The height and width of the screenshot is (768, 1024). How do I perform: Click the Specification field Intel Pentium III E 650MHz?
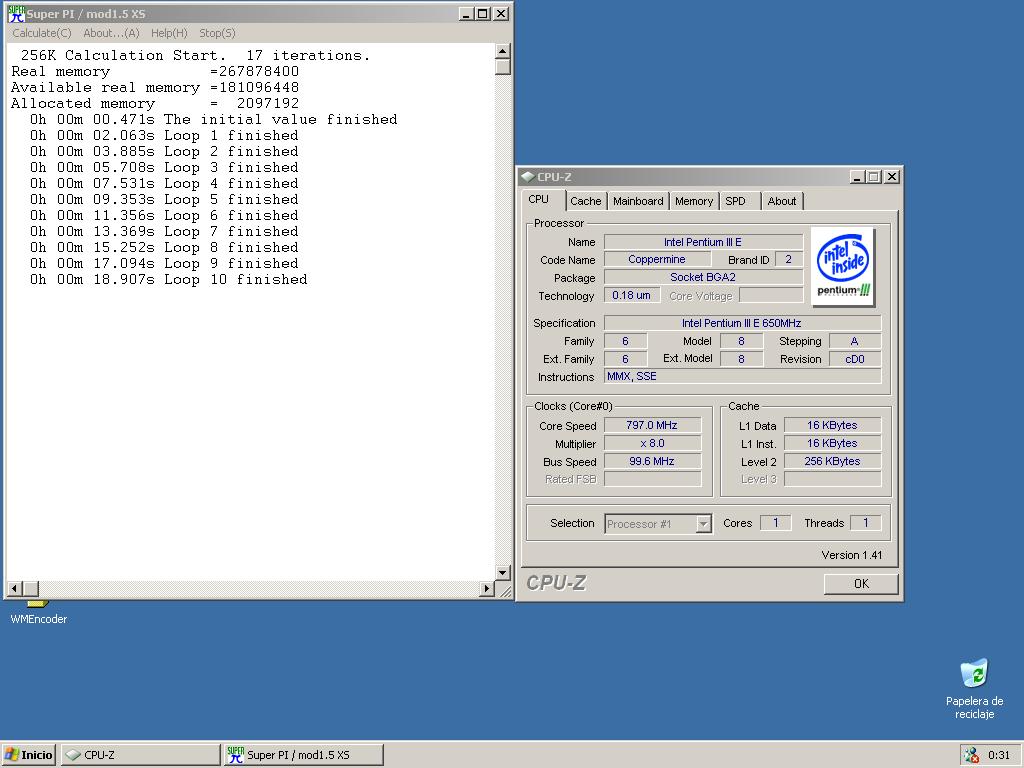tap(742, 323)
